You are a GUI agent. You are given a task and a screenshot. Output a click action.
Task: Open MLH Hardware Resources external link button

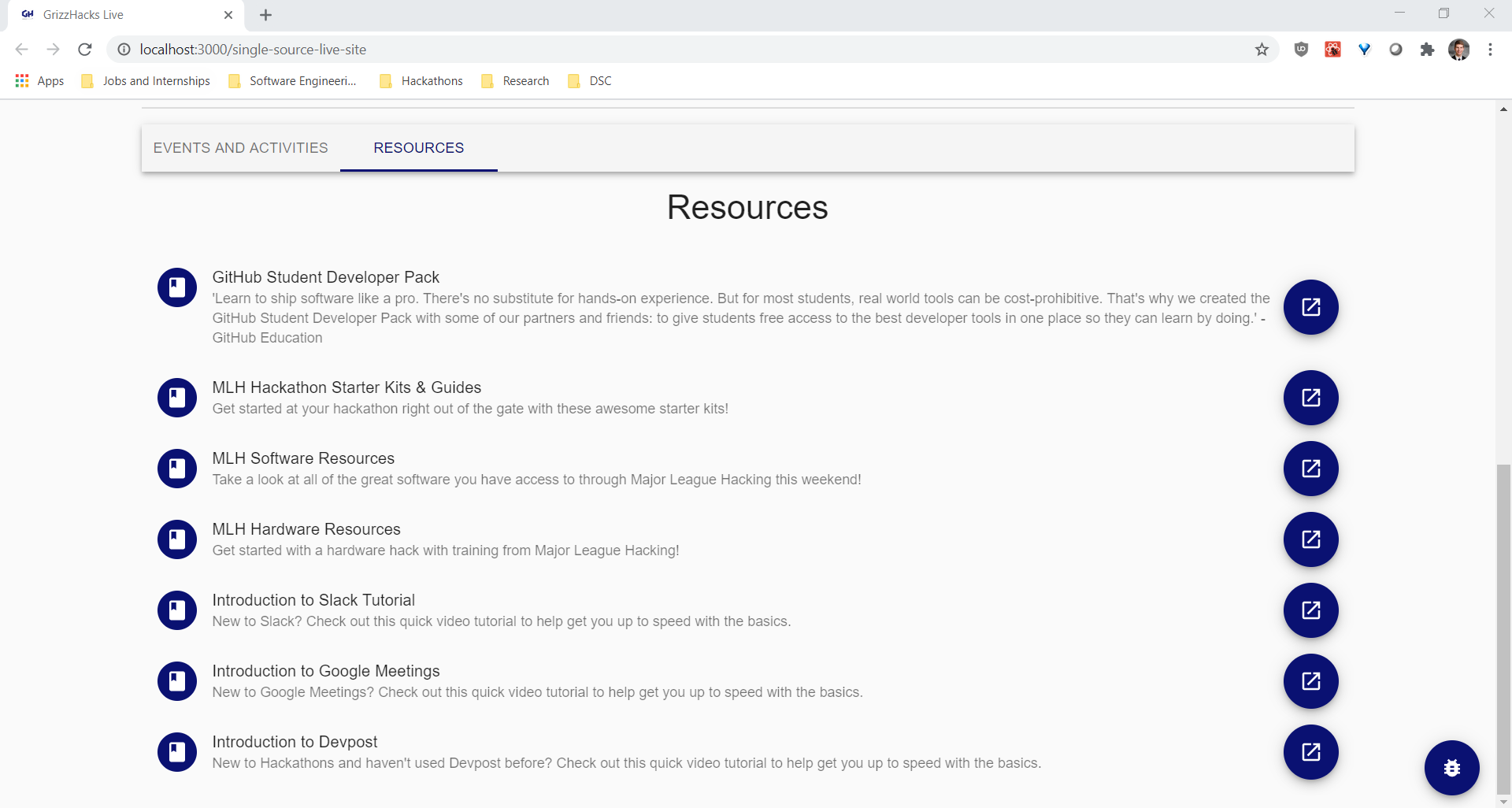(x=1310, y=539)
